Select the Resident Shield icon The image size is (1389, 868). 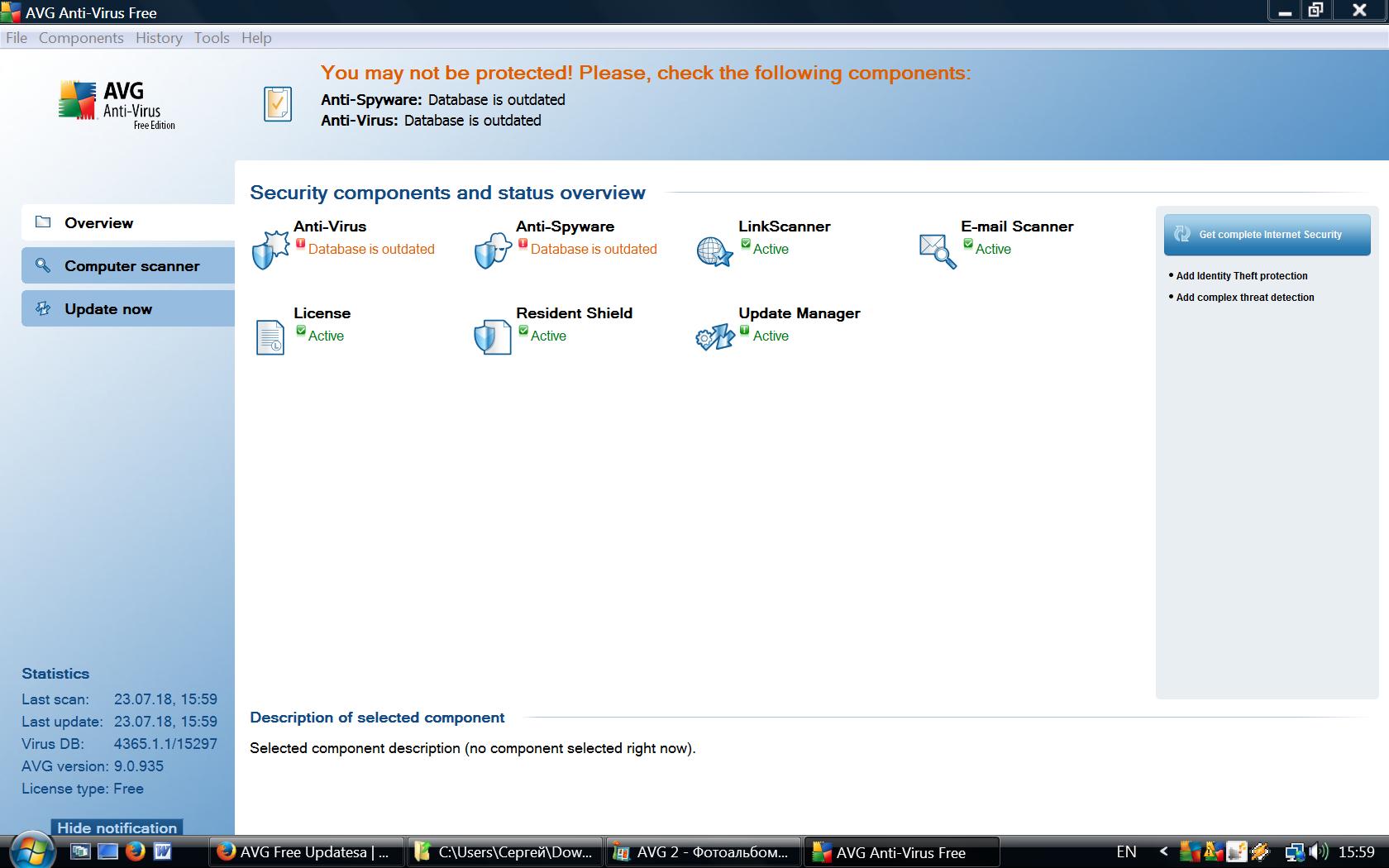tap(493, 337)
